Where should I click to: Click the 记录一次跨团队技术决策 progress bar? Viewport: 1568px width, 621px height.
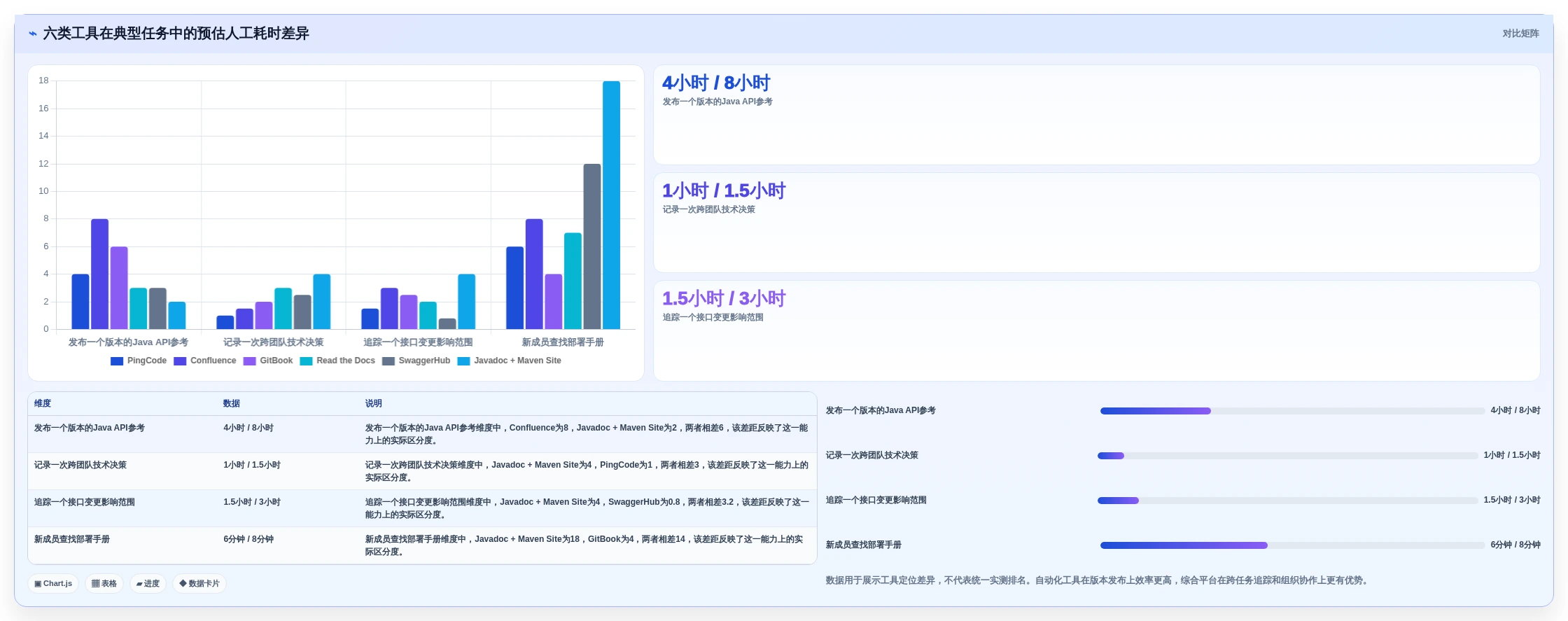coord(1288,456)
